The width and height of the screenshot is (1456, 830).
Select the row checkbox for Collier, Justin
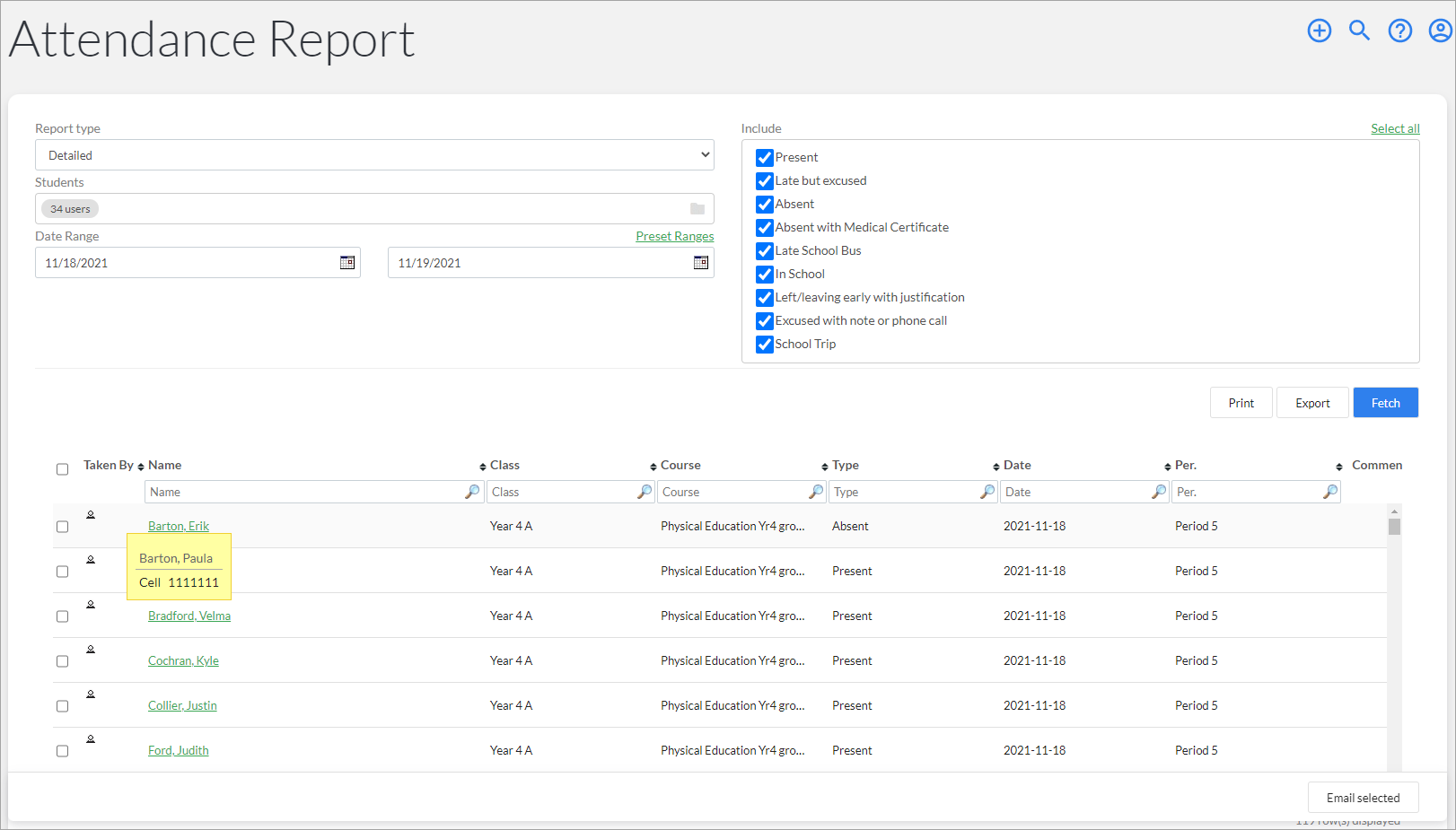(62, 706)
